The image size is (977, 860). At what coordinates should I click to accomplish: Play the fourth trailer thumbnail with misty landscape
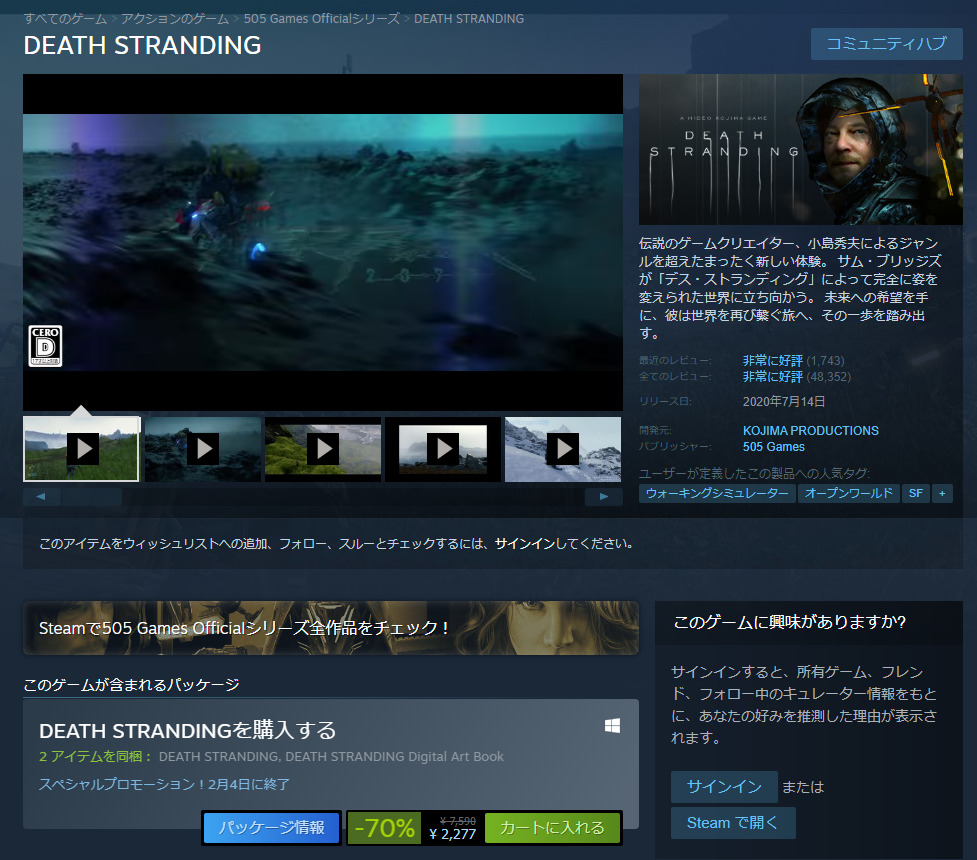(443, 449)
